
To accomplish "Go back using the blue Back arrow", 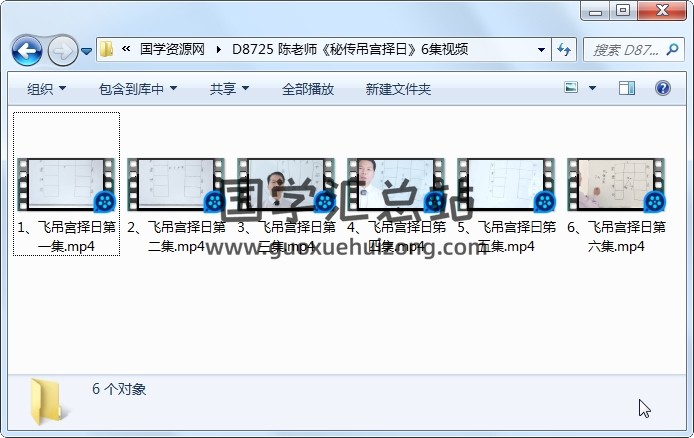I will (x=27, y=51).
